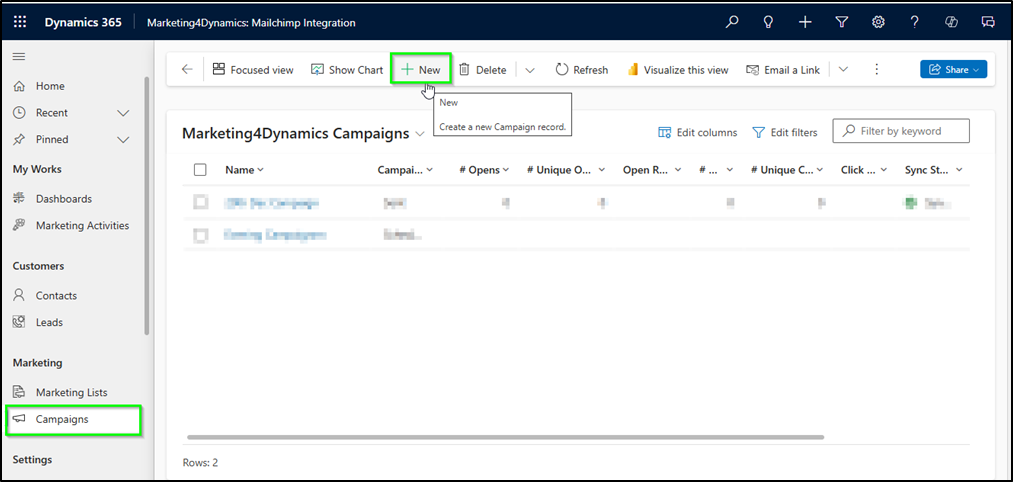1013x482 pixels.
Task: Tick the first campaign row checkbox
Action: tap(200, 203)
